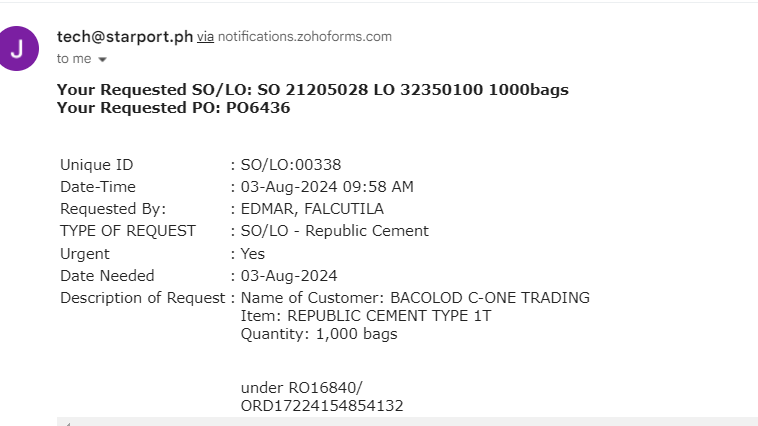Click the "Your Requested SO/LO" heading line
Viewport: 758px width, 426px height.
click(x=312, y=90)
